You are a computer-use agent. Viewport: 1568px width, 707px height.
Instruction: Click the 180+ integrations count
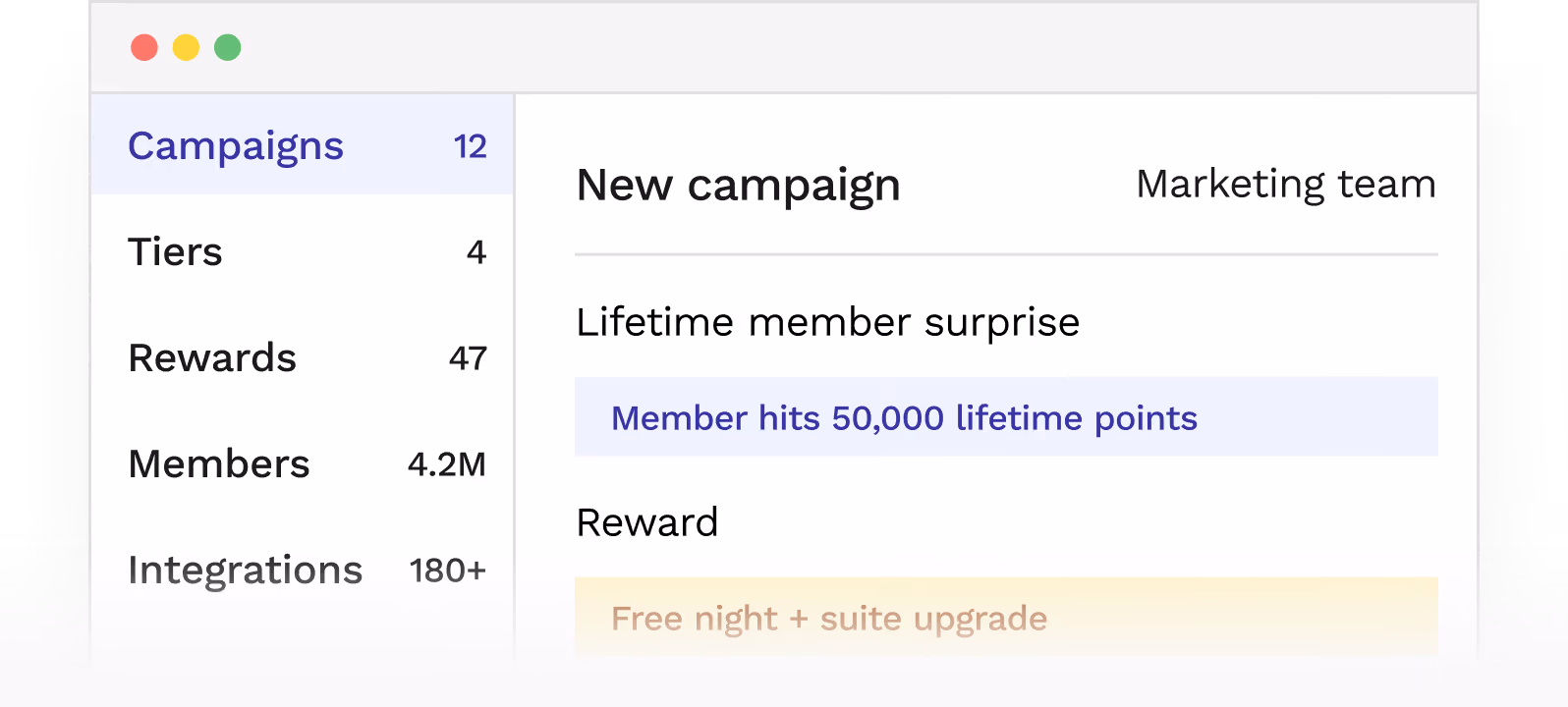click(448, 571)
